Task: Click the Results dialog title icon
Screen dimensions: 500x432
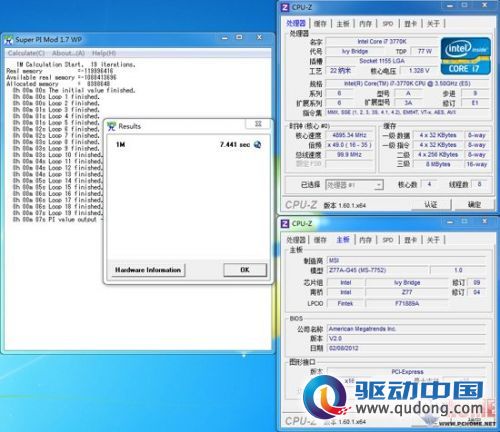Action: pyautogui.click(x=111, y=126)
